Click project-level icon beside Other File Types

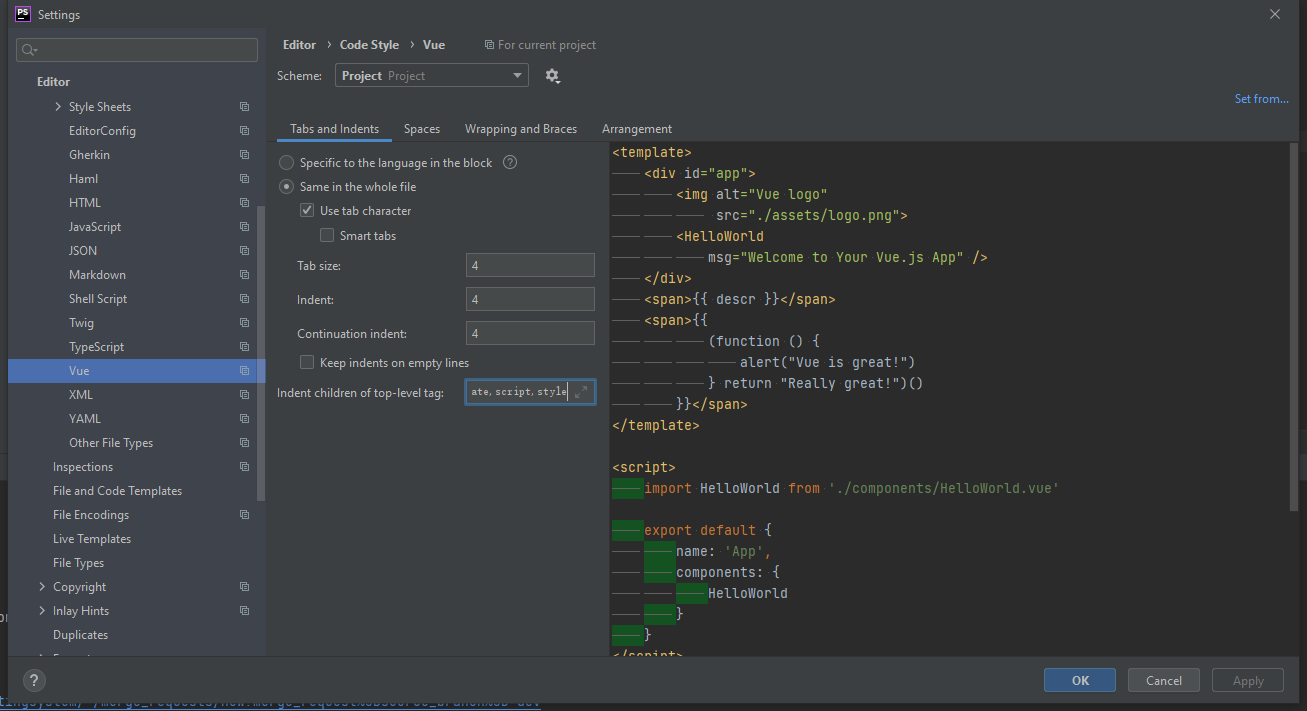[244, 443]
